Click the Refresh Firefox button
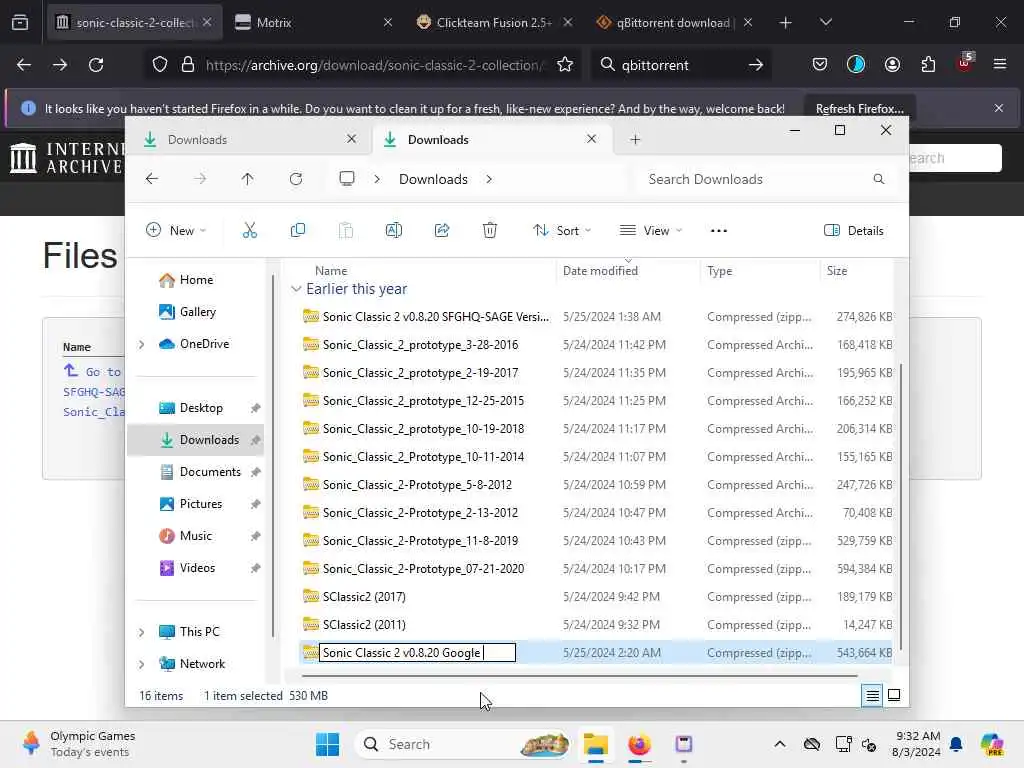This screenshot has width=1024, height=768. point(859,108)
